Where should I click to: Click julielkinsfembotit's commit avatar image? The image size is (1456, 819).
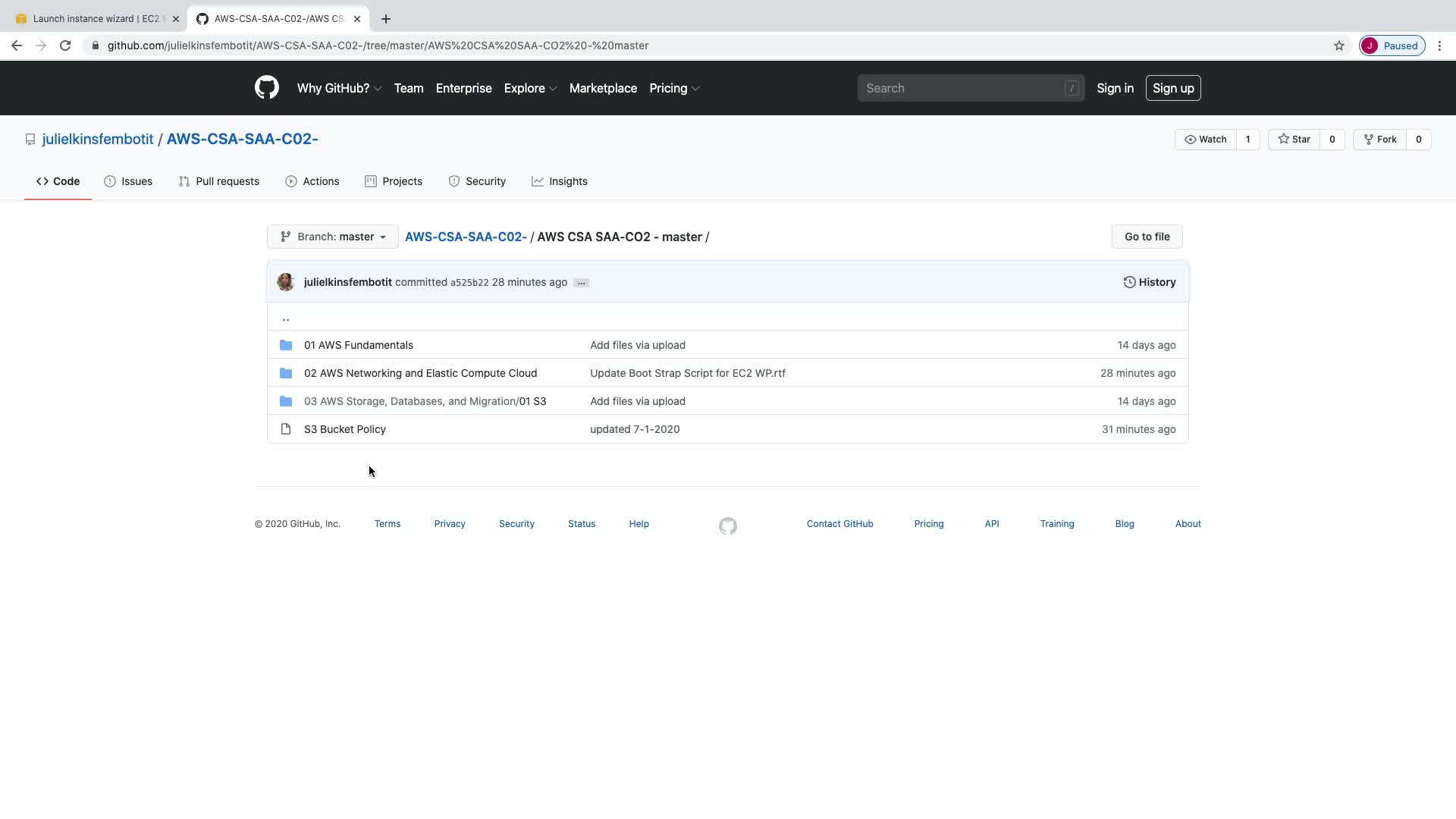pyautogui.click(x=286, y=282)
